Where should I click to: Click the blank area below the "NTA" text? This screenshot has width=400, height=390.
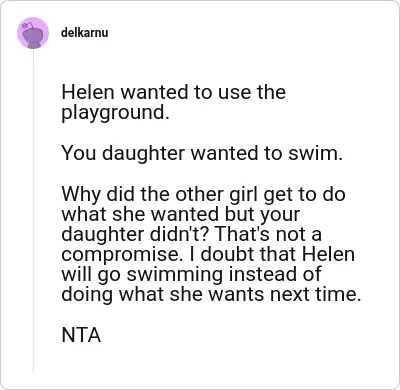pos(213,362)
